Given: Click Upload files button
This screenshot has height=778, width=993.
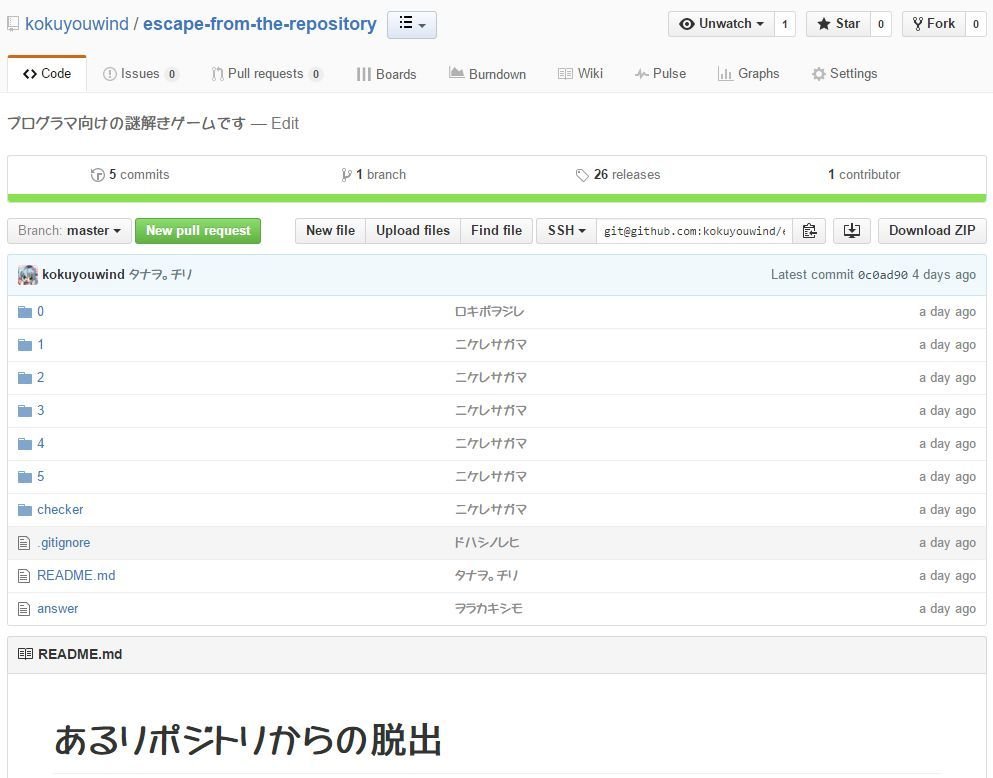Looking at the screenshot, I should (413, 231).
